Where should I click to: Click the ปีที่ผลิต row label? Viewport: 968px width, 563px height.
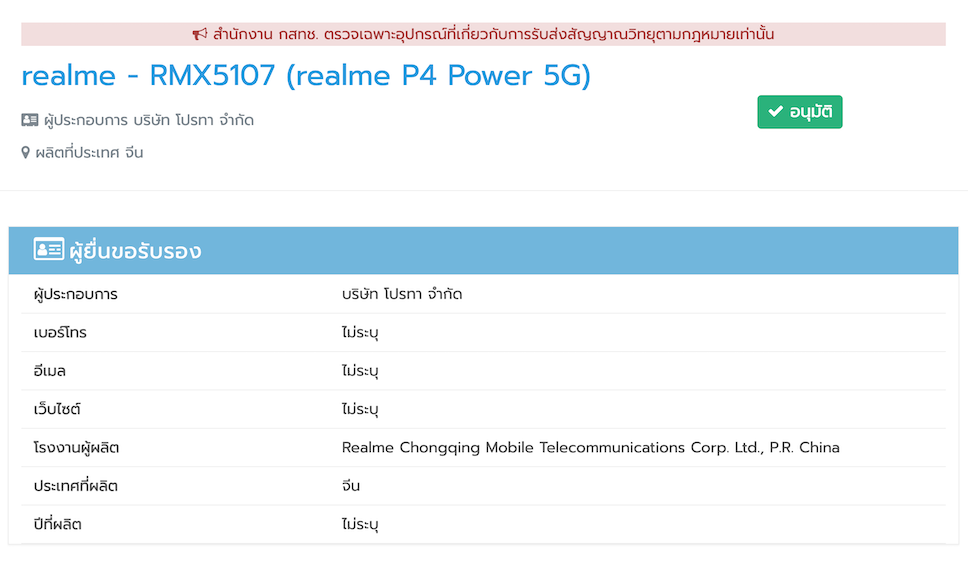click(56, 524)
